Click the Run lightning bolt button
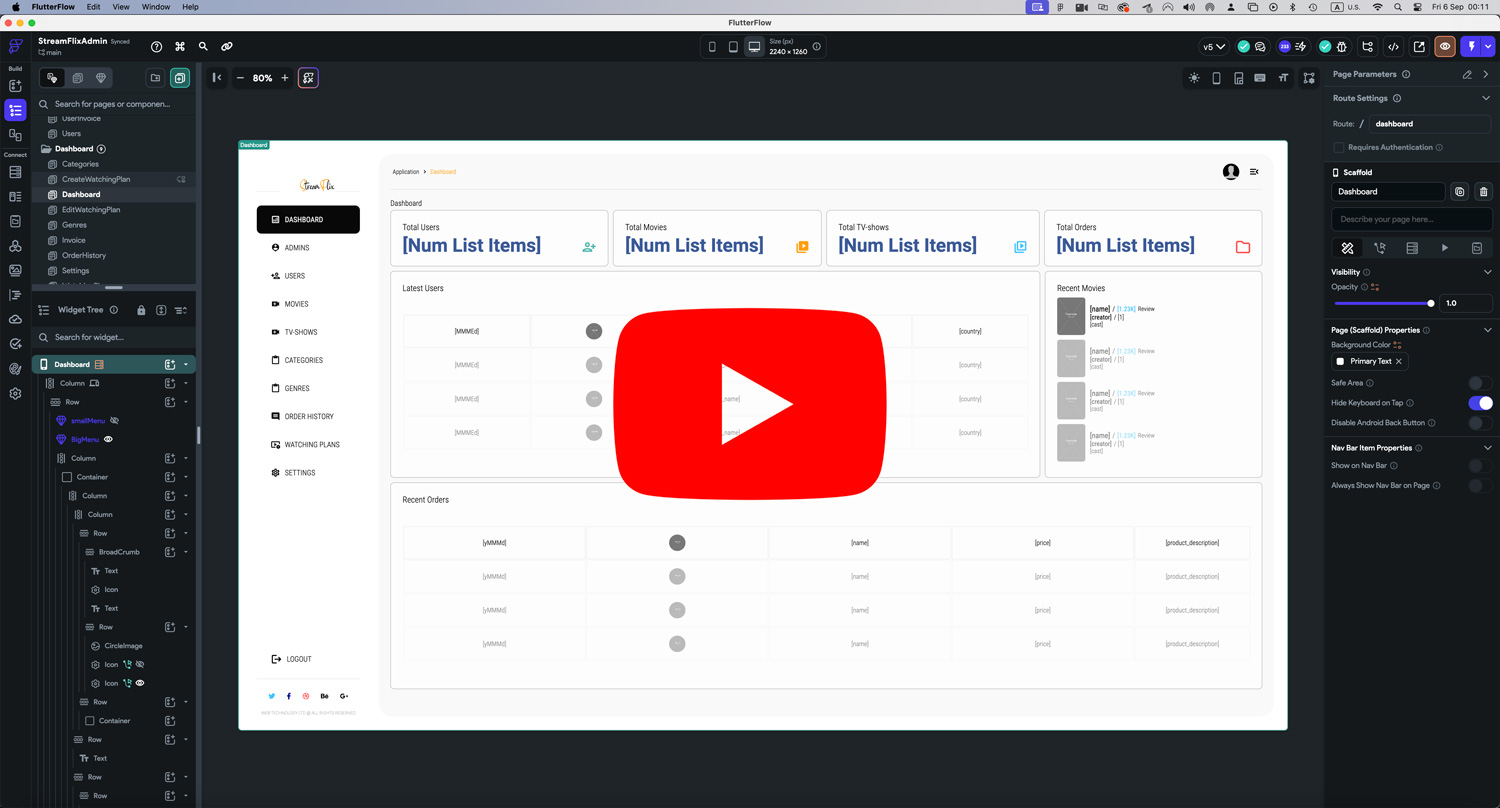Screen dimensions: 1500x808 1471,46
